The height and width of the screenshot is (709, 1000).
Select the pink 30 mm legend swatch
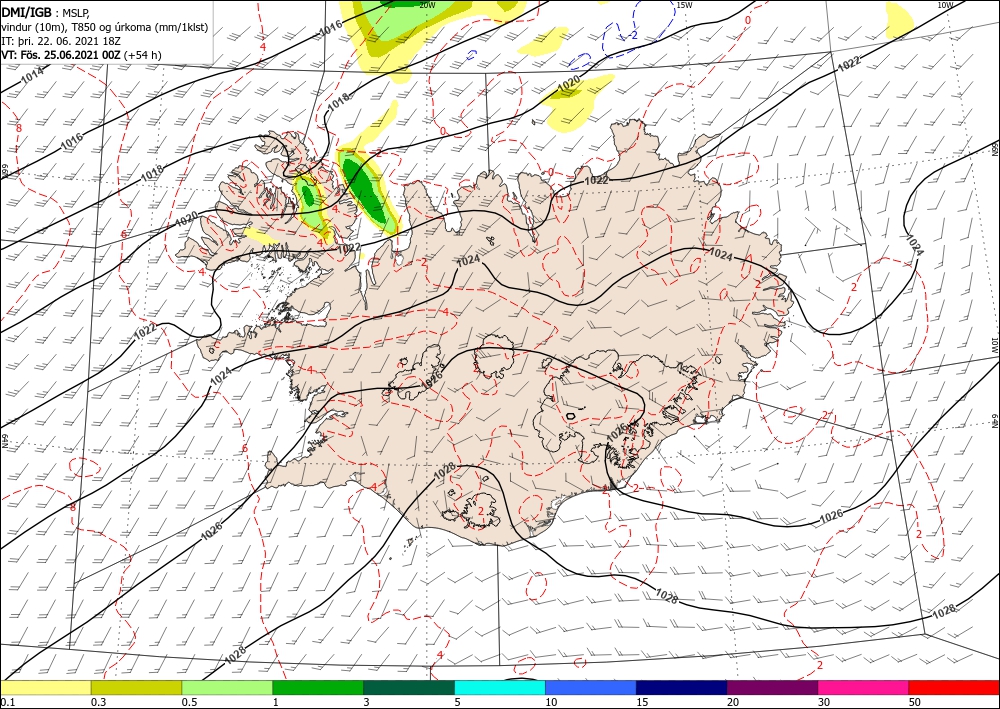coord(864,688)
